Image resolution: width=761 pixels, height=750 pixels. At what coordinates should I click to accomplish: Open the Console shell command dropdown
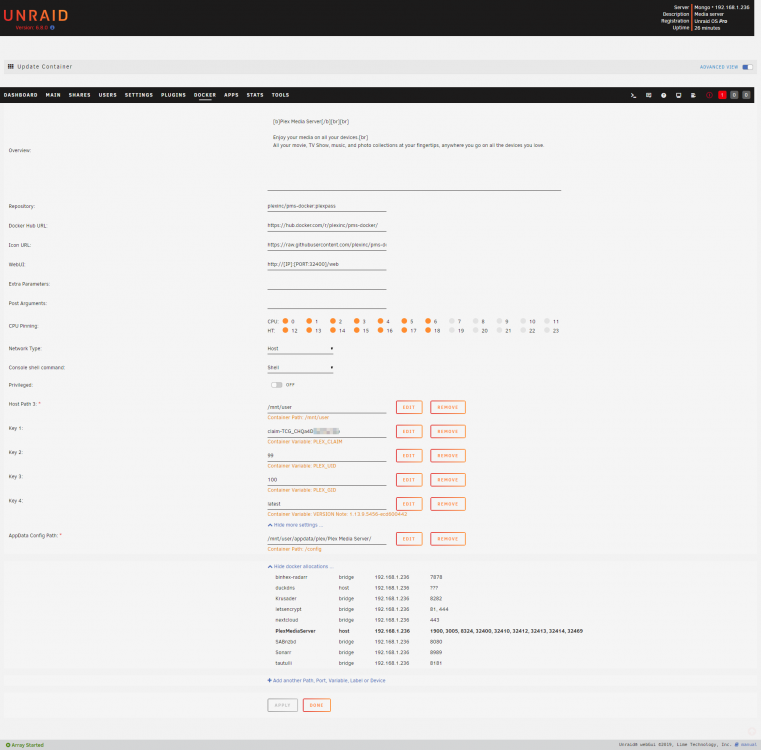pos(300,367)
